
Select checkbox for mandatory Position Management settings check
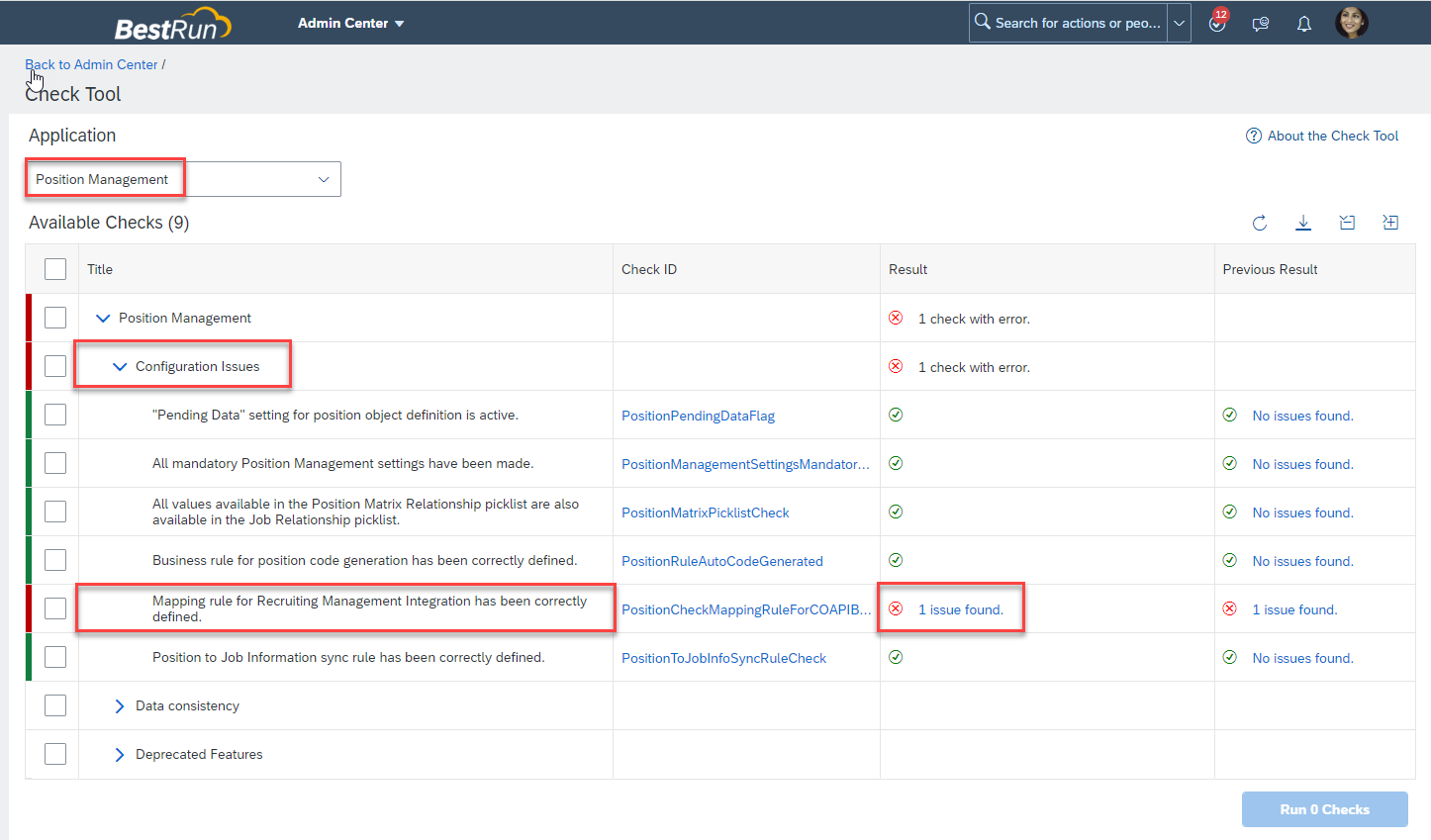coord(55,463)
